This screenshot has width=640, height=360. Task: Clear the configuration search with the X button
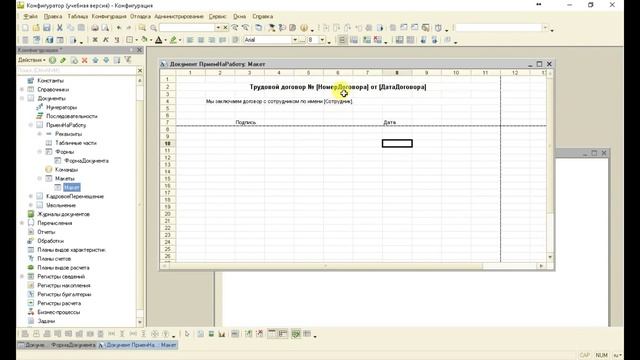[x=140, y=71]
